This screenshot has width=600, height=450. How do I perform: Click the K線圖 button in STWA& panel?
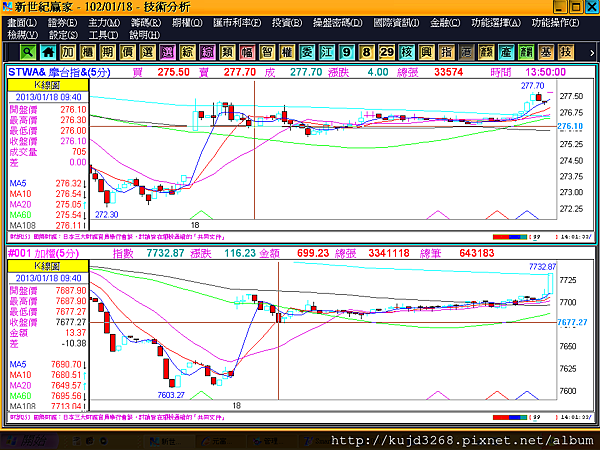(x=48, y=85)
